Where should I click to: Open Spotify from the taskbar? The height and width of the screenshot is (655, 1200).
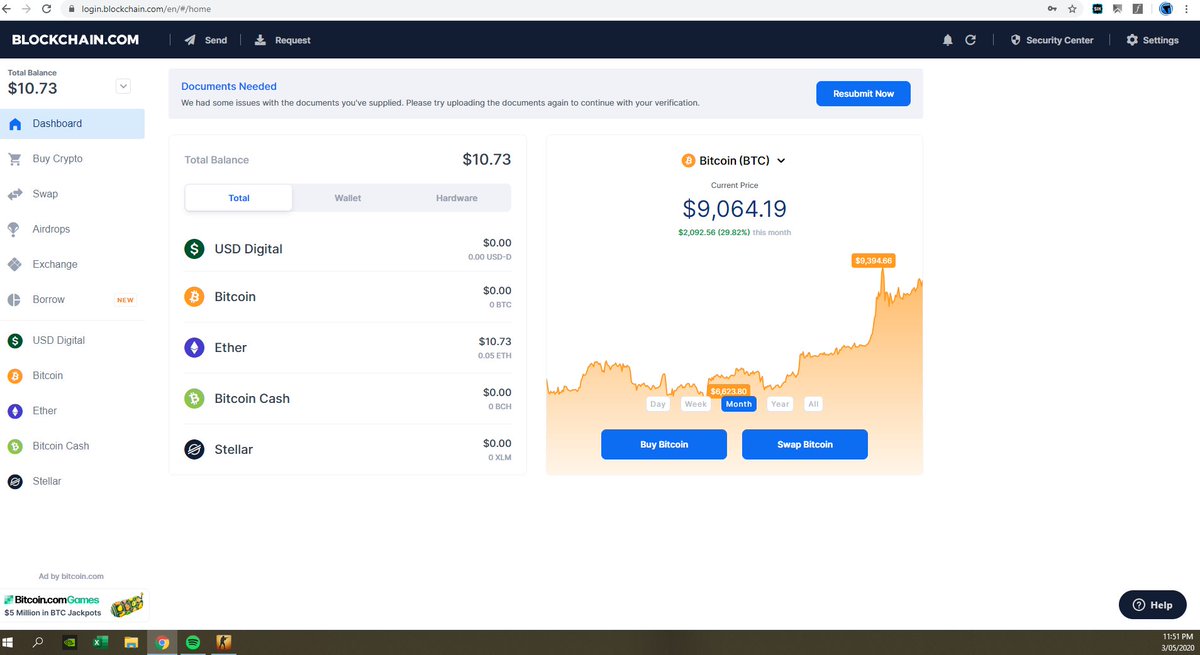click(193, 643)
